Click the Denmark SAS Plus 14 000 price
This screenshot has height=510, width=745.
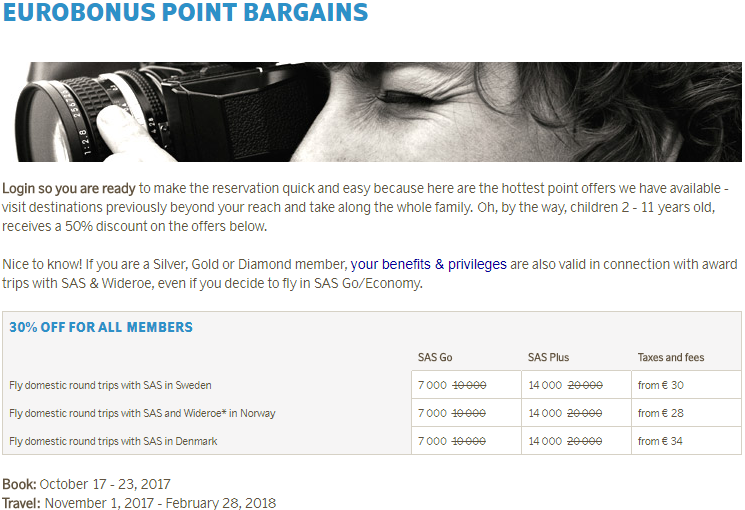click(x=545, y=441)
